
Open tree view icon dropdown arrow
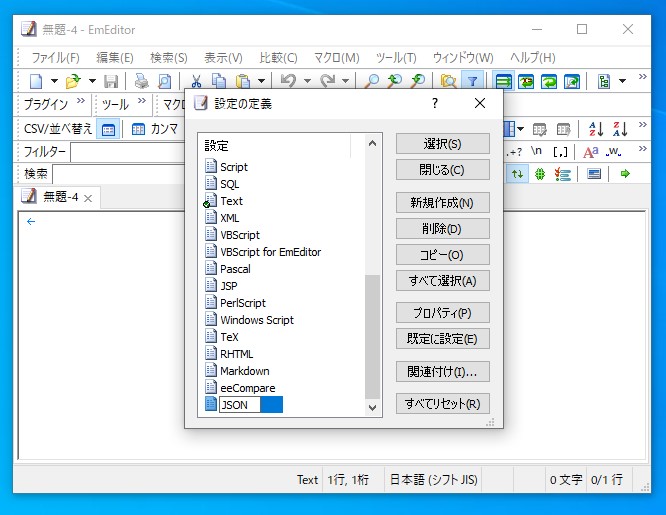click(622, 81)
